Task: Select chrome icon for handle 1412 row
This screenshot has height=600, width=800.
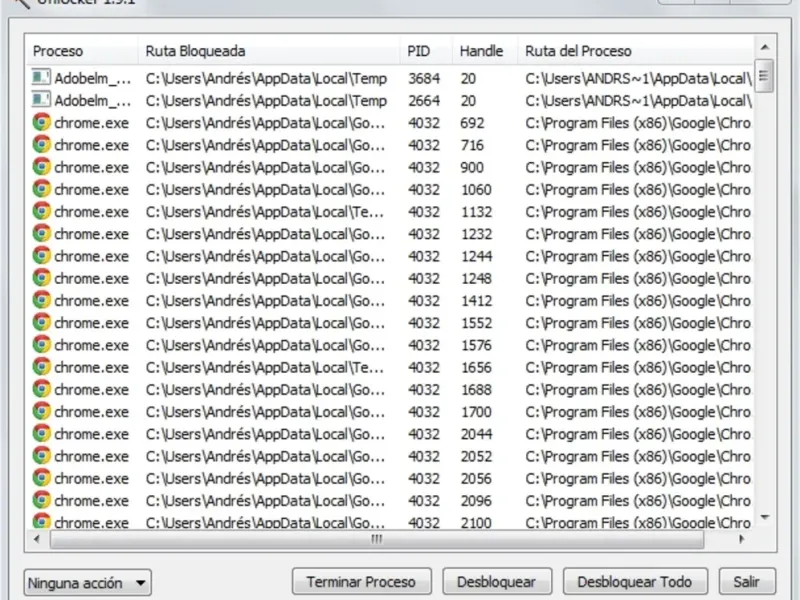Action: [42, 300]
